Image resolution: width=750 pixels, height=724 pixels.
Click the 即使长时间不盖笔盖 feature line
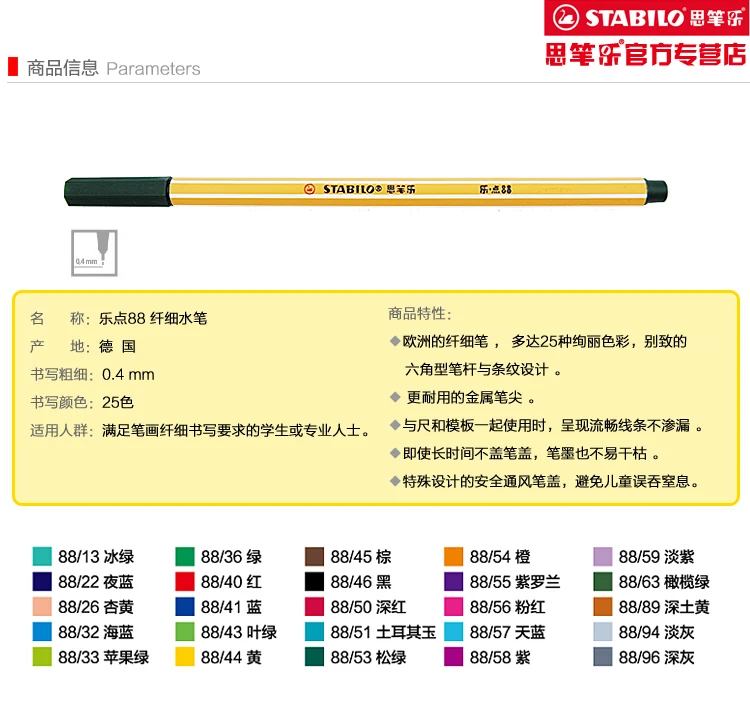coord(525,453)
